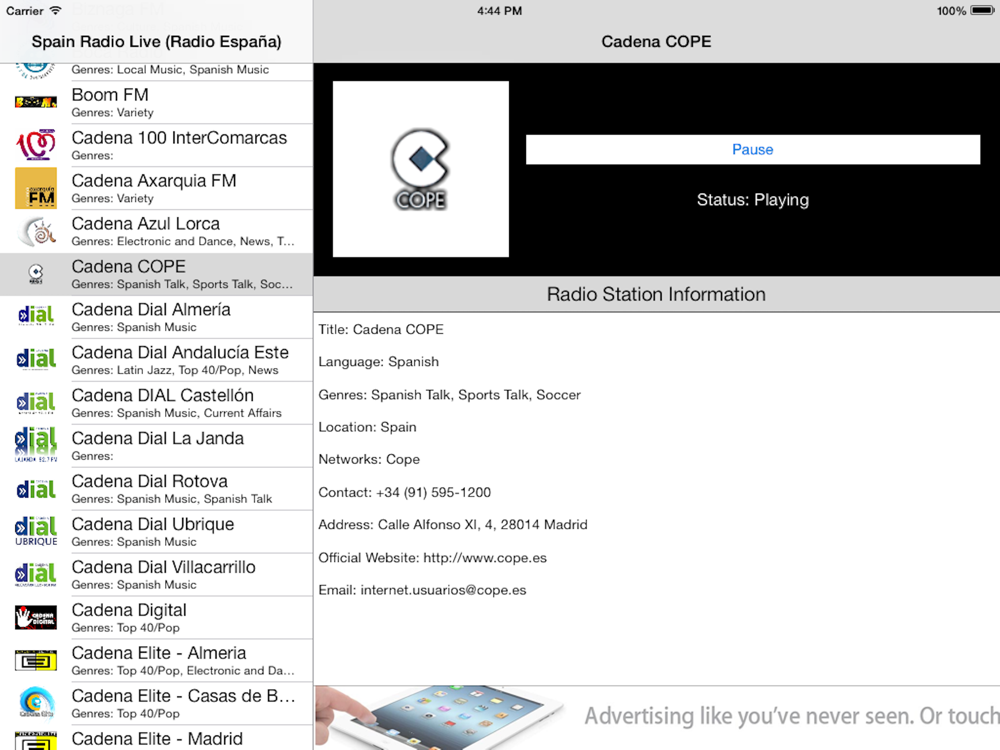Select Cadena DIAL Castellón station
The height and width of the screenshot is (750, 1000).
[156, 403]
